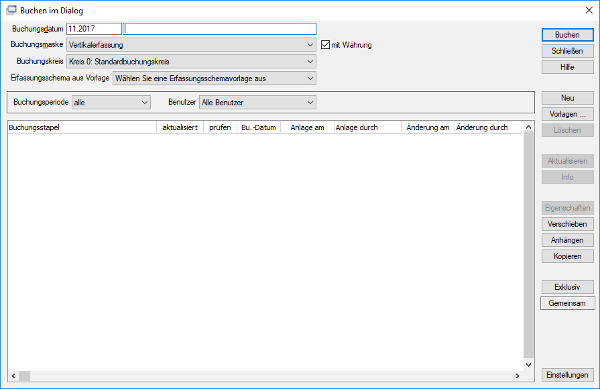
Task: Open the Buchungsmaske dropdown
Action: [x=191, y=45]
